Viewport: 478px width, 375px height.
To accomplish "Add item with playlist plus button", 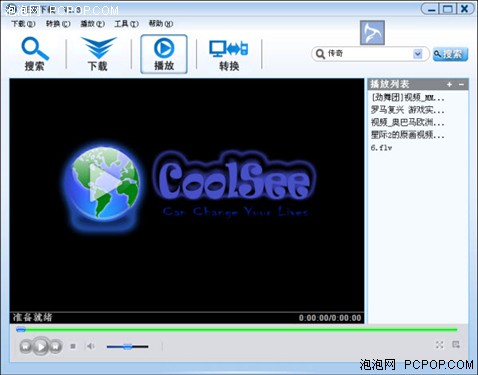I will (x=449, y=84).
